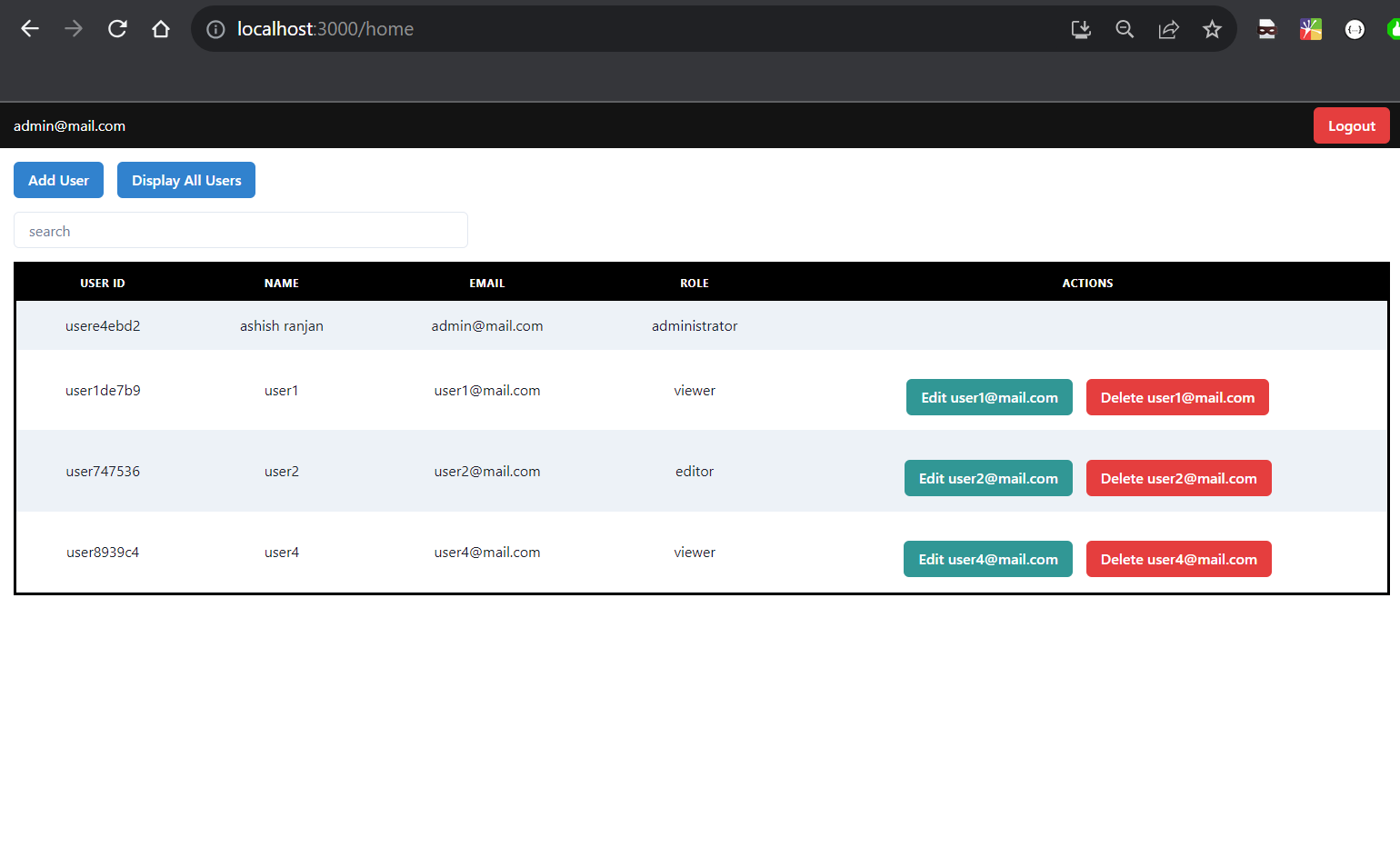Click the share page icon

click(x=1168, y=28)
